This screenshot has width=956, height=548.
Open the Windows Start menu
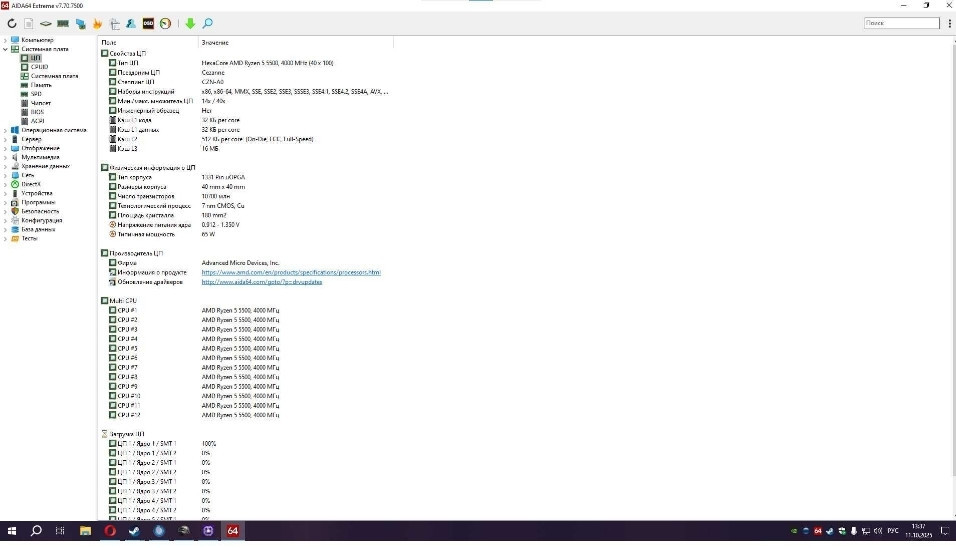coord(12,531)
